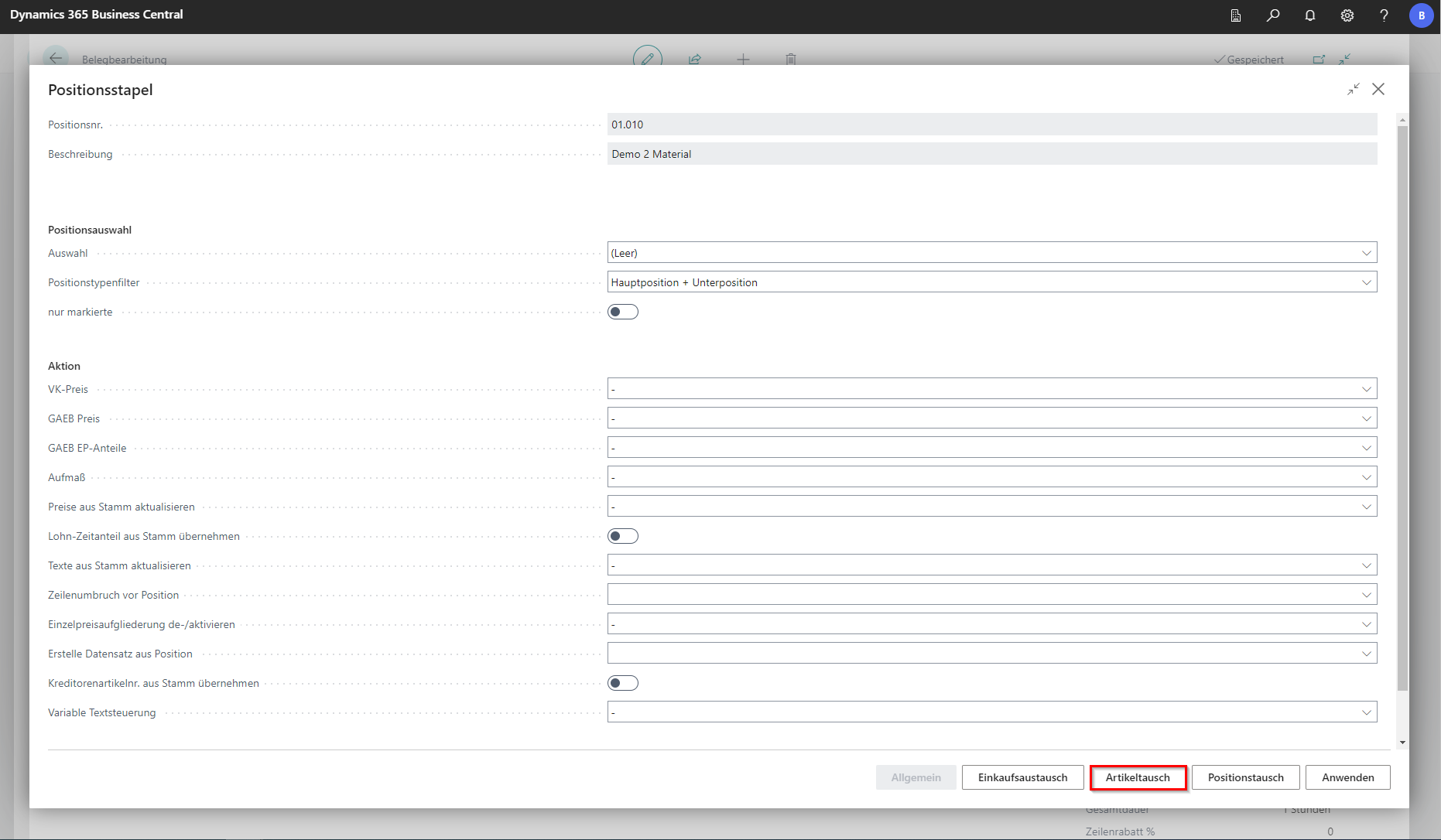Close the Positionsstapel dialog
The width and height of the screenshot is (1441, 840).
coord(1378,90)
